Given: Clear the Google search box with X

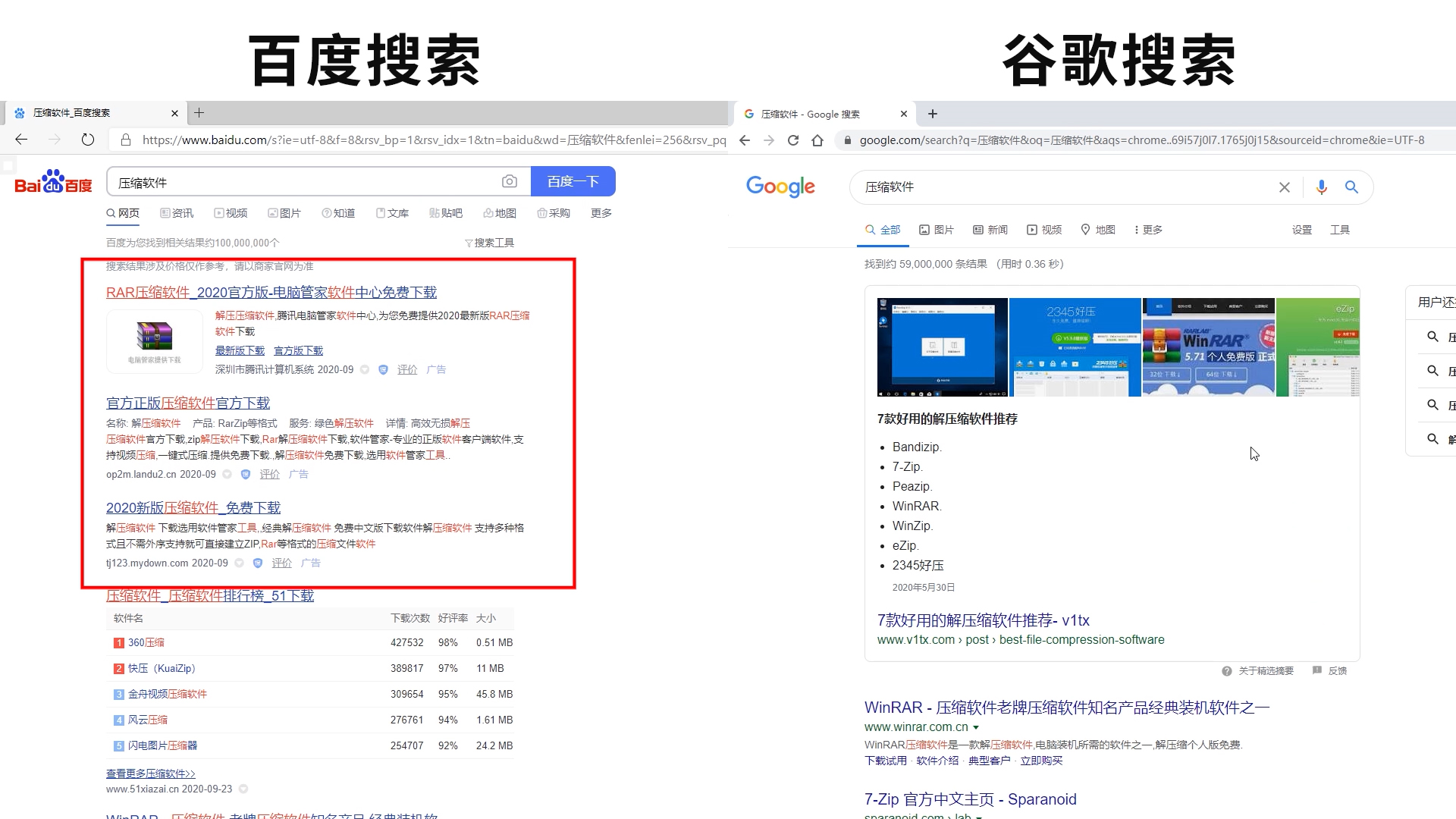Looking at the screenshot, I should pyautogui.click(x=1285, y=187).
